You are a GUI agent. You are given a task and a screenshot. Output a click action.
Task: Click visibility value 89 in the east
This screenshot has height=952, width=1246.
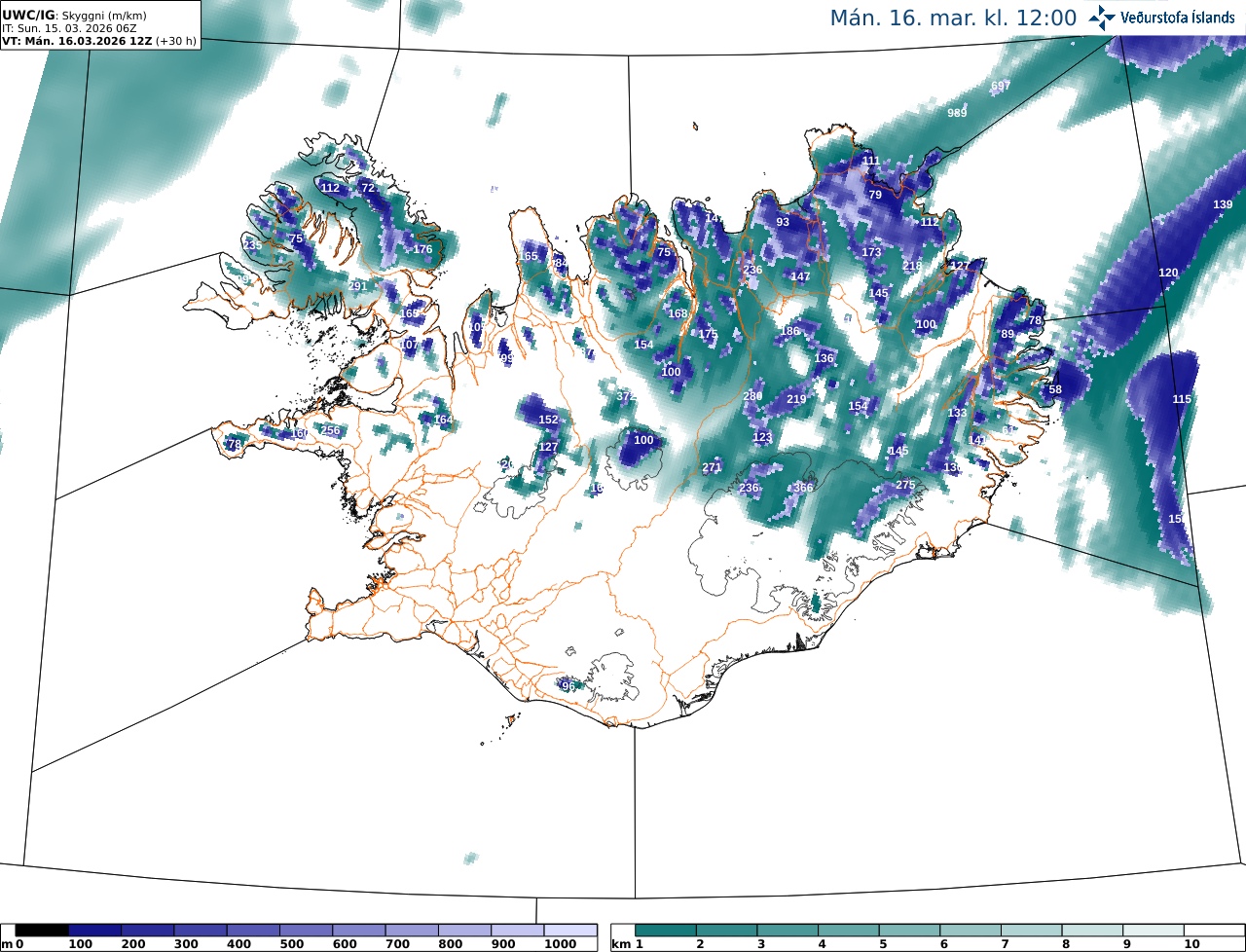(1008, 334)
